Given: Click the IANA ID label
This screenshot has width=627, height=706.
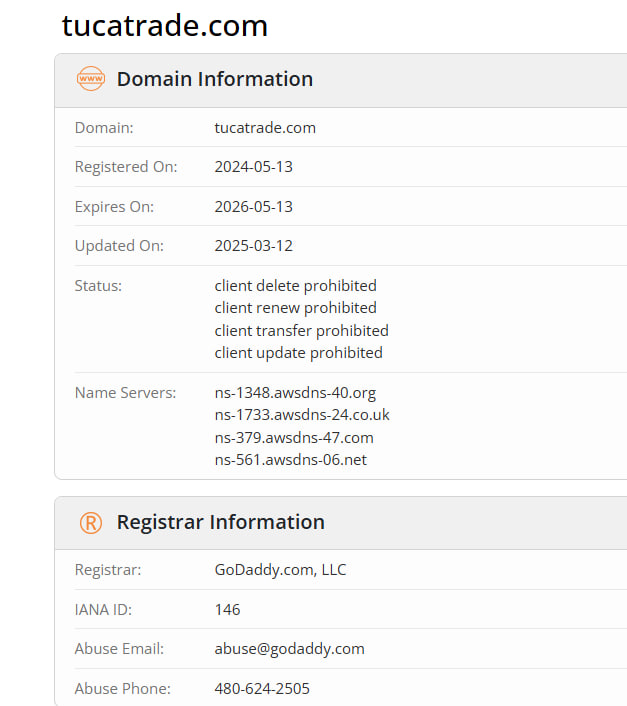Looking at the screenshot, I should tap(103, 610).
